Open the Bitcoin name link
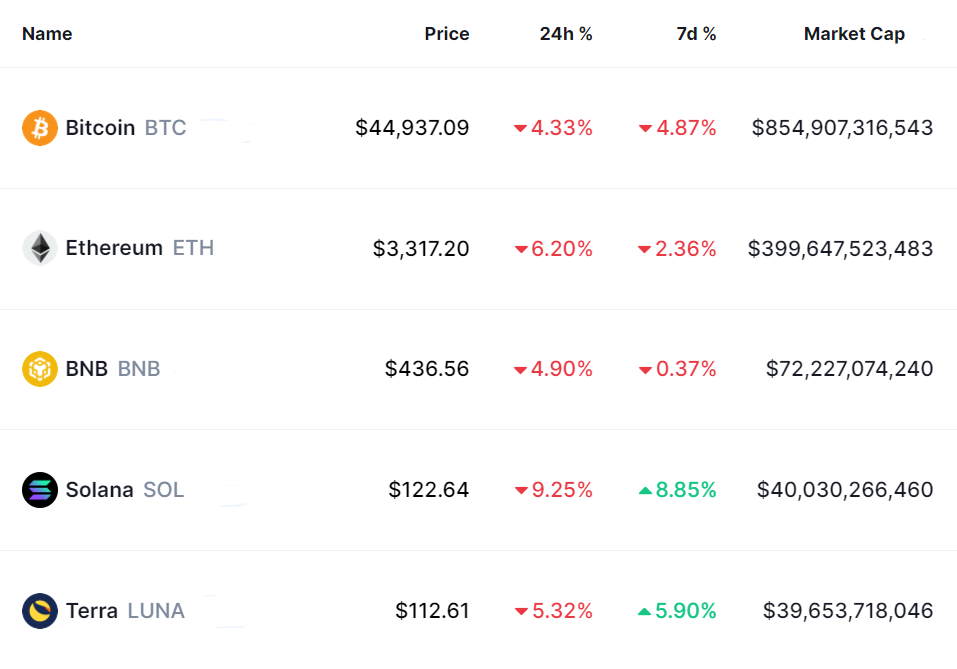The image size is (957, 669). pos(100,128)
